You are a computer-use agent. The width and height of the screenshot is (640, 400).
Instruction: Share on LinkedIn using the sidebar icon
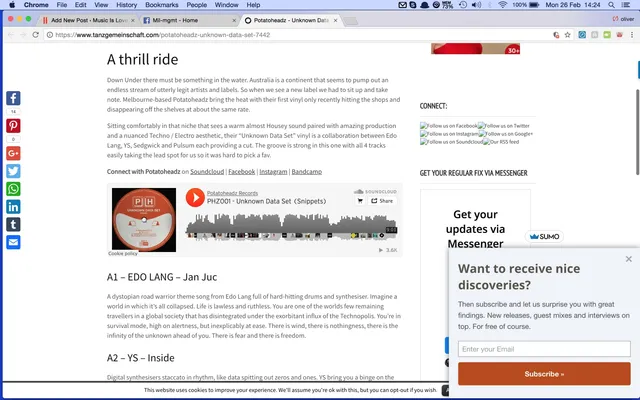coord(13,207)
